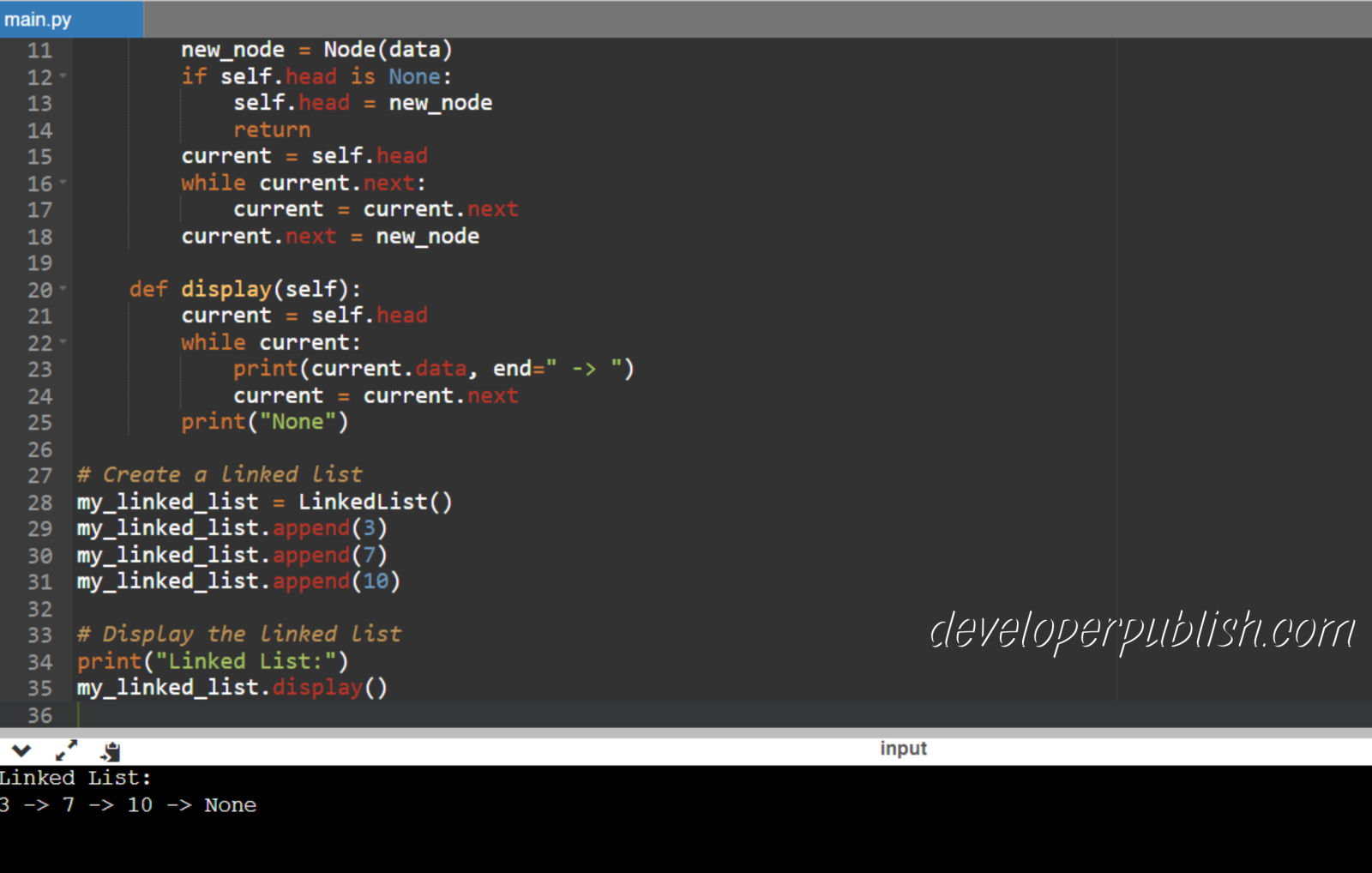The height and width of the screenshot is (873, 1372).
Task: Click line number 11 in the gutter
Action: (x=39, y=49)
